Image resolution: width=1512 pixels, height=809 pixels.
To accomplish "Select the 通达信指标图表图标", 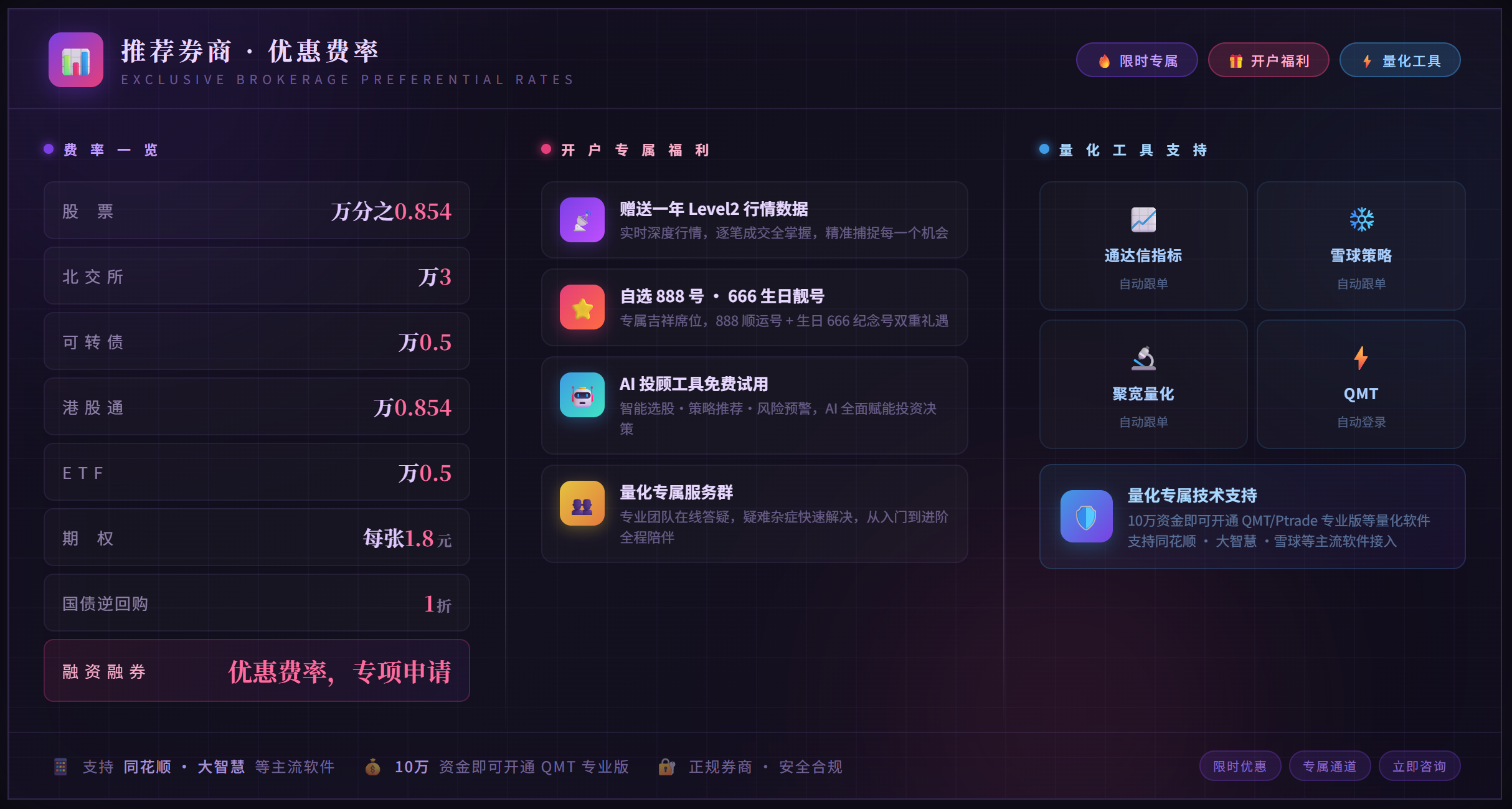I will [1143, 220].
